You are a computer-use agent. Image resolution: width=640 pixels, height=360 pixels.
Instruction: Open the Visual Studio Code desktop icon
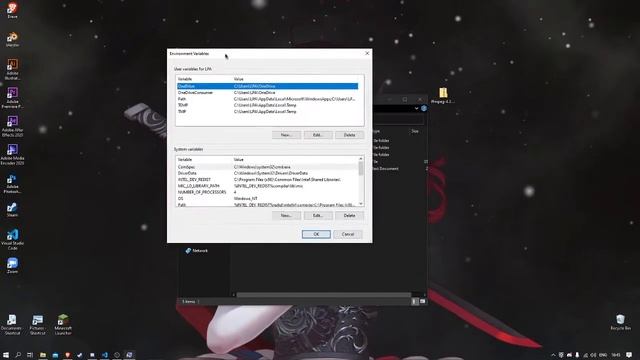pyautogui.click(x=12, y=239)
